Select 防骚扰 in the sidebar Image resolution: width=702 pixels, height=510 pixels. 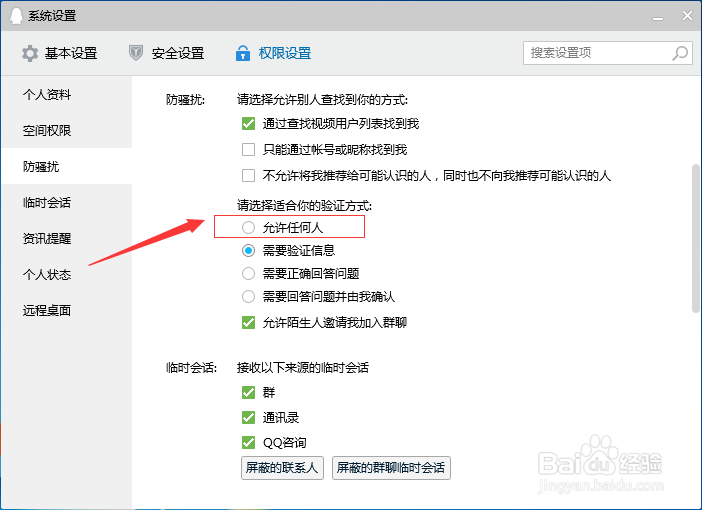[x=67, y=166]
